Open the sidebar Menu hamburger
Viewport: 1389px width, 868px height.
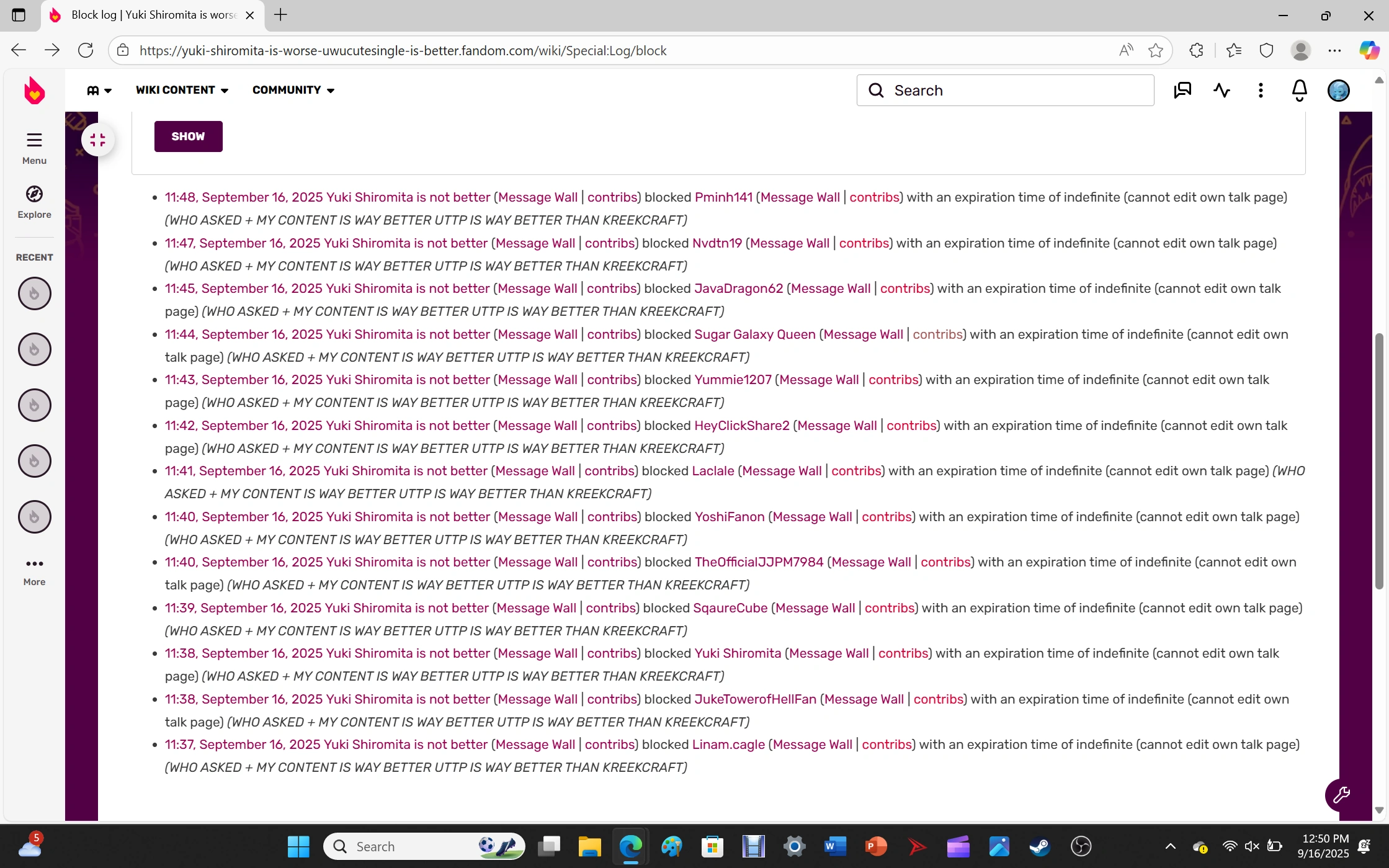(x=34, y=147)
